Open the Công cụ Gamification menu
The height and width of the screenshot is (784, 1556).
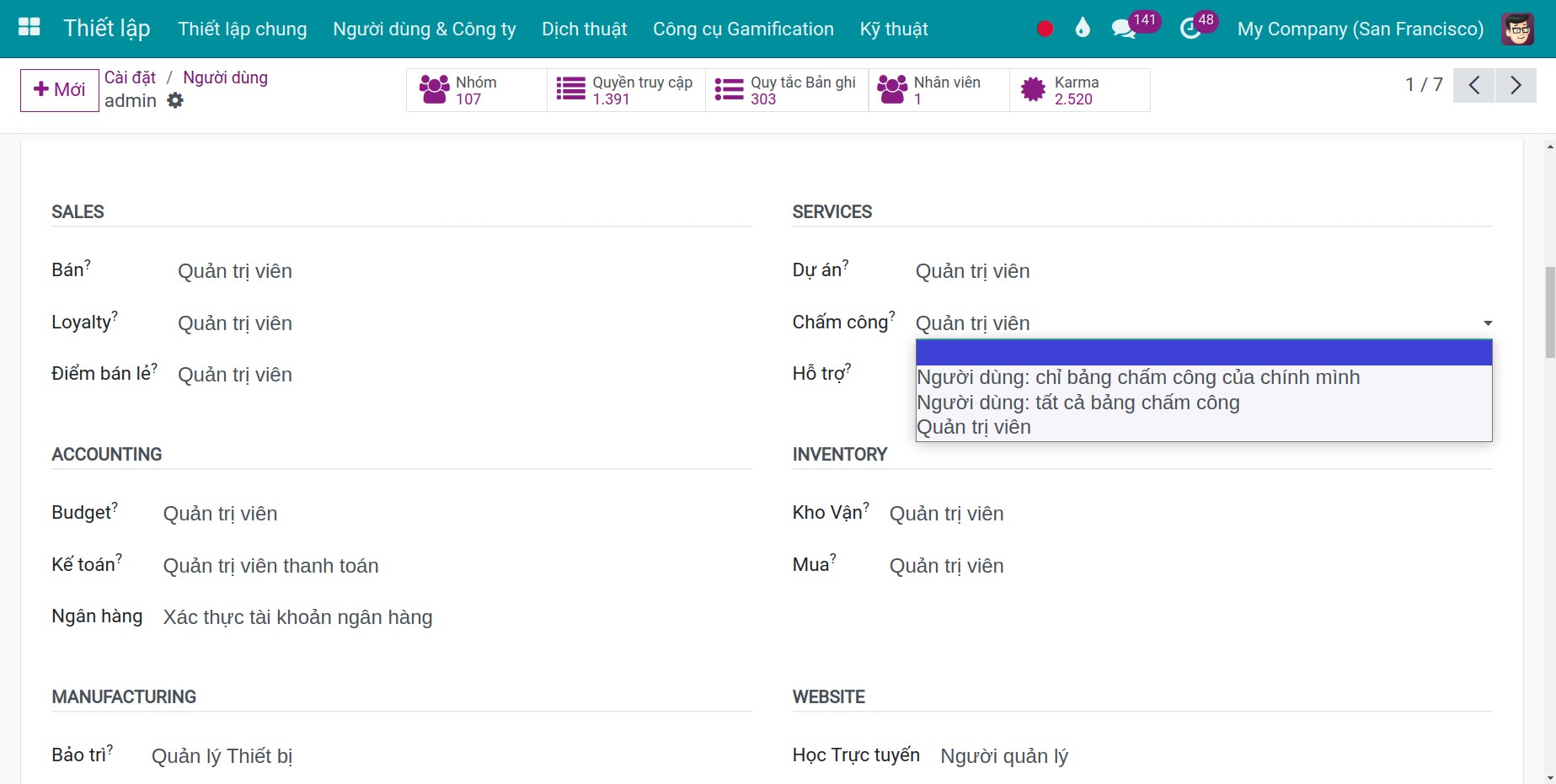point(743,29)
